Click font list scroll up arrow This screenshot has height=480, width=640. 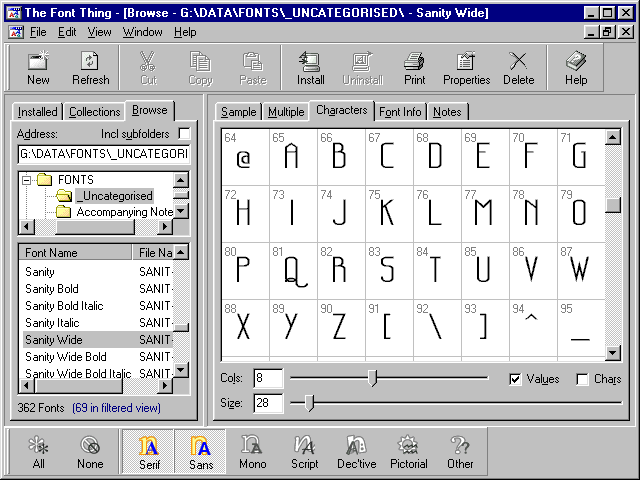tap(181, 252)
